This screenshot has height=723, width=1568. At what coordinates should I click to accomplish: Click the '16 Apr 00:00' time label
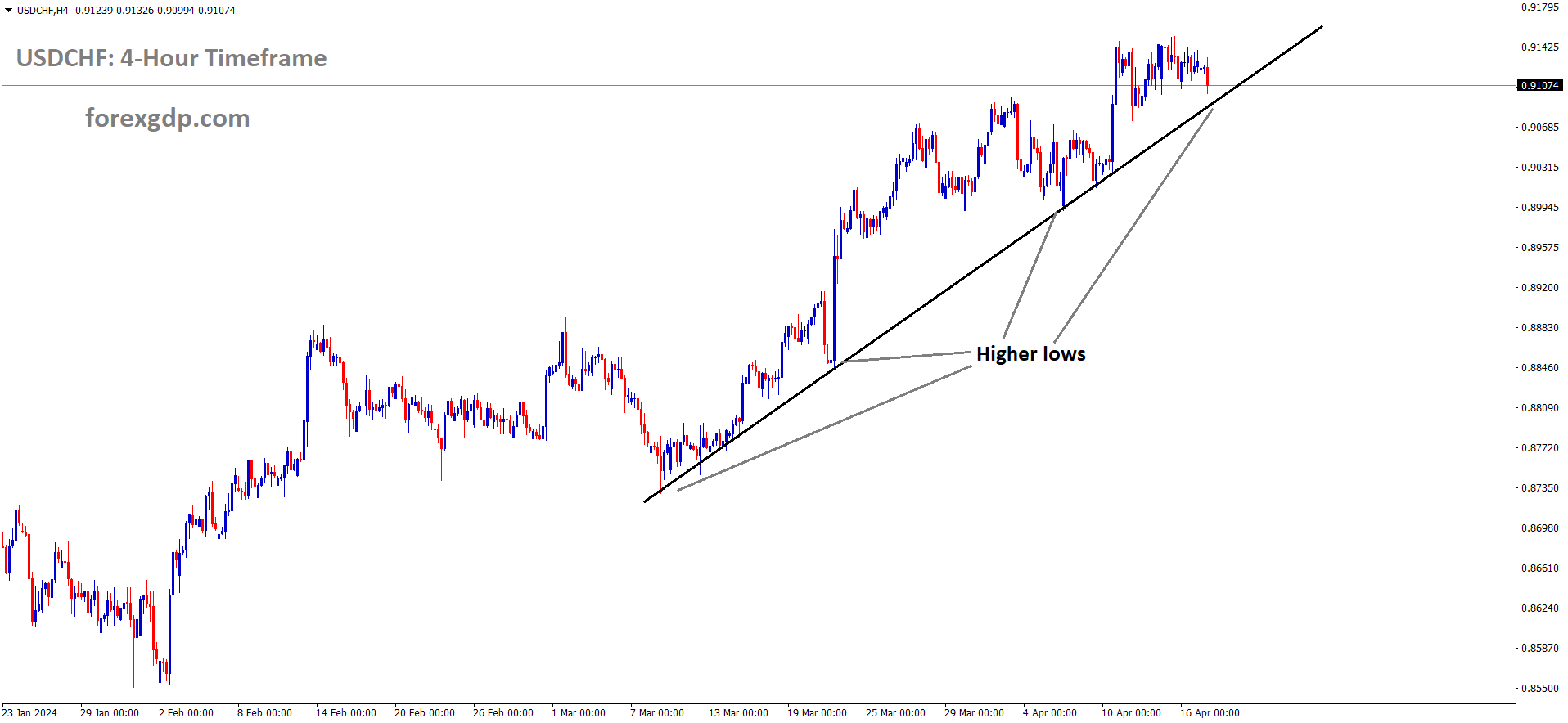1210,713
